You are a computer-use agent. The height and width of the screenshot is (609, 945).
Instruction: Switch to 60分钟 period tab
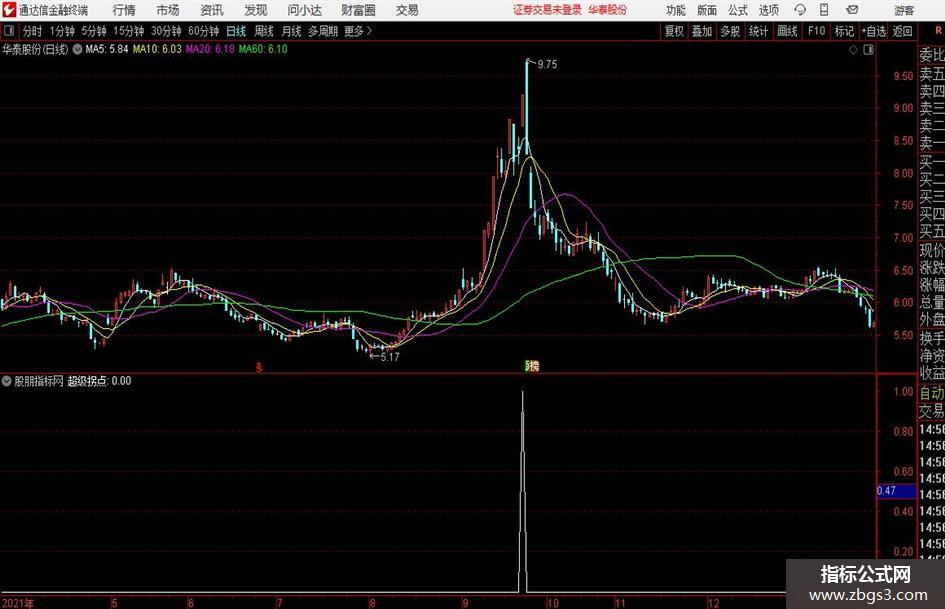click(x=204, y=31)
